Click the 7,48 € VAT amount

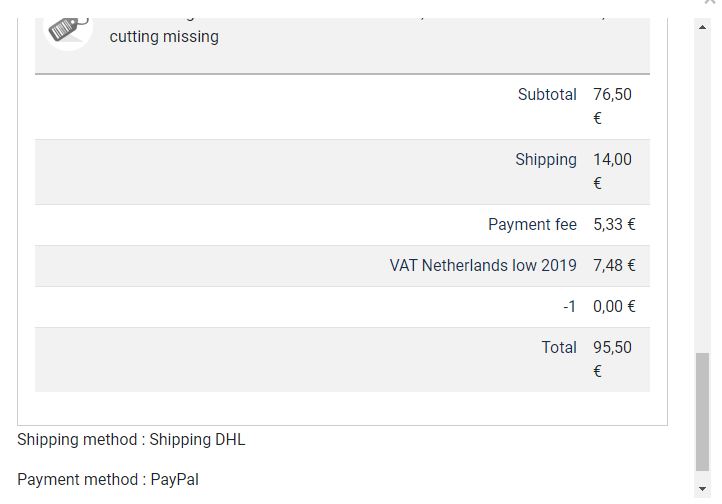click(x=614, y=266)
